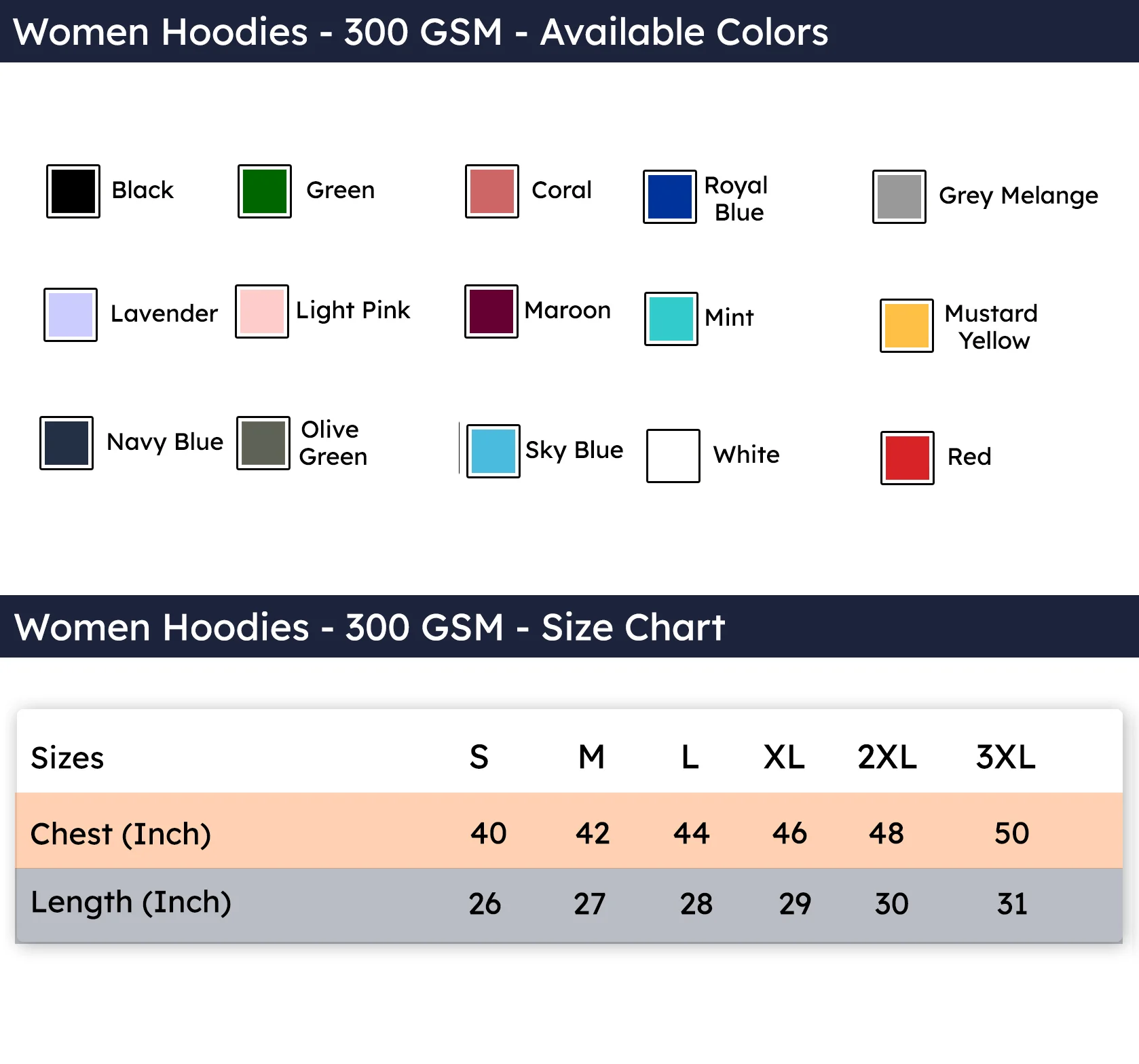Screen dimensions: 1139x1064
Task: Choose the White color swatch
Action: [673, 456]
